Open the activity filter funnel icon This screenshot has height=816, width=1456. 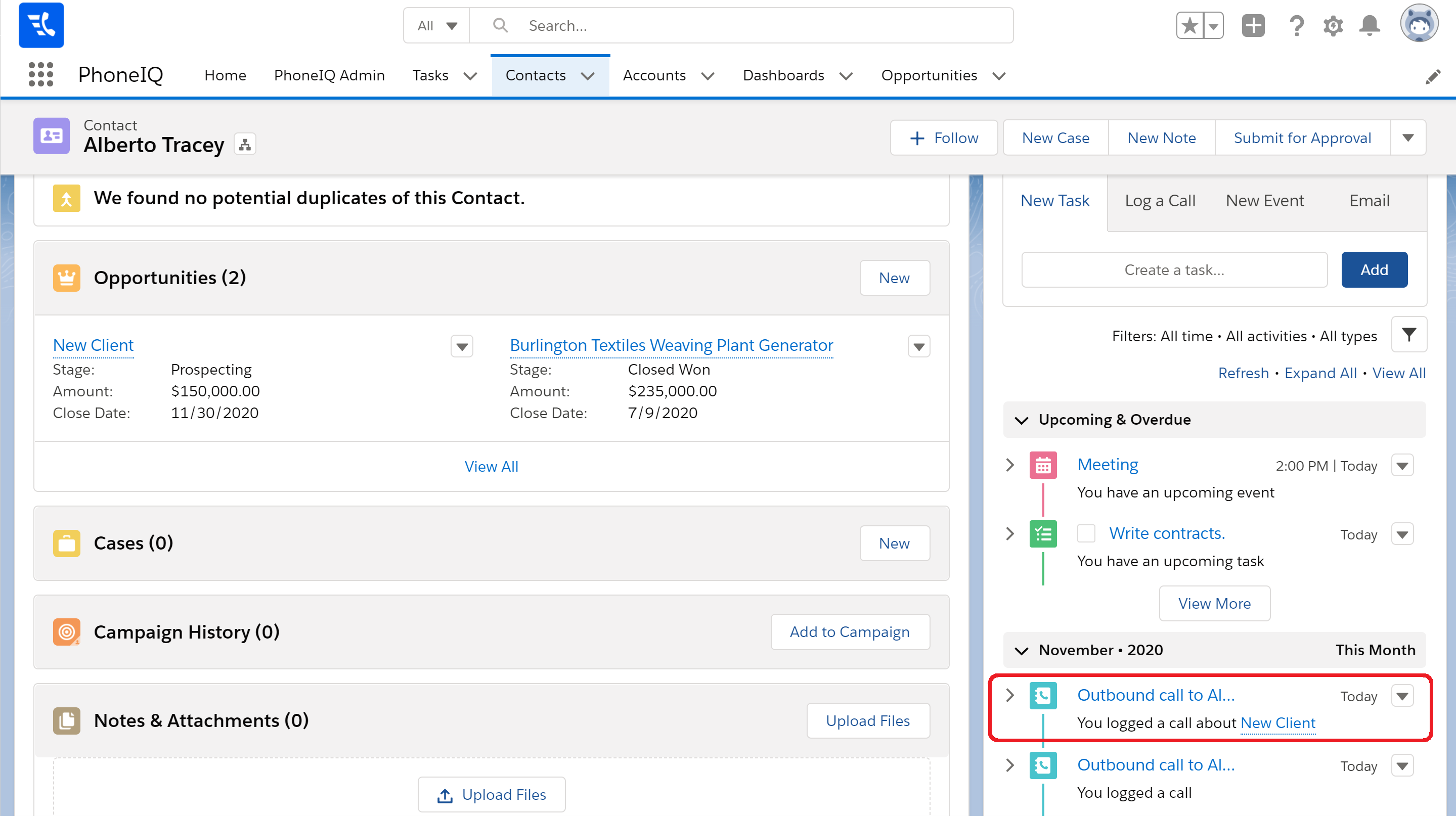(1409, 335)
